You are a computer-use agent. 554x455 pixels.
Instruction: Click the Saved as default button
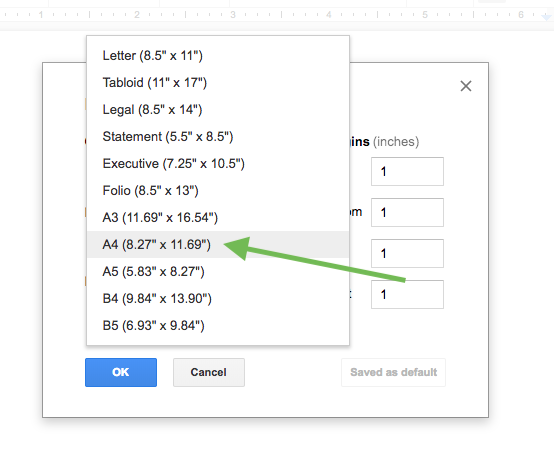(x=393, y=372)
